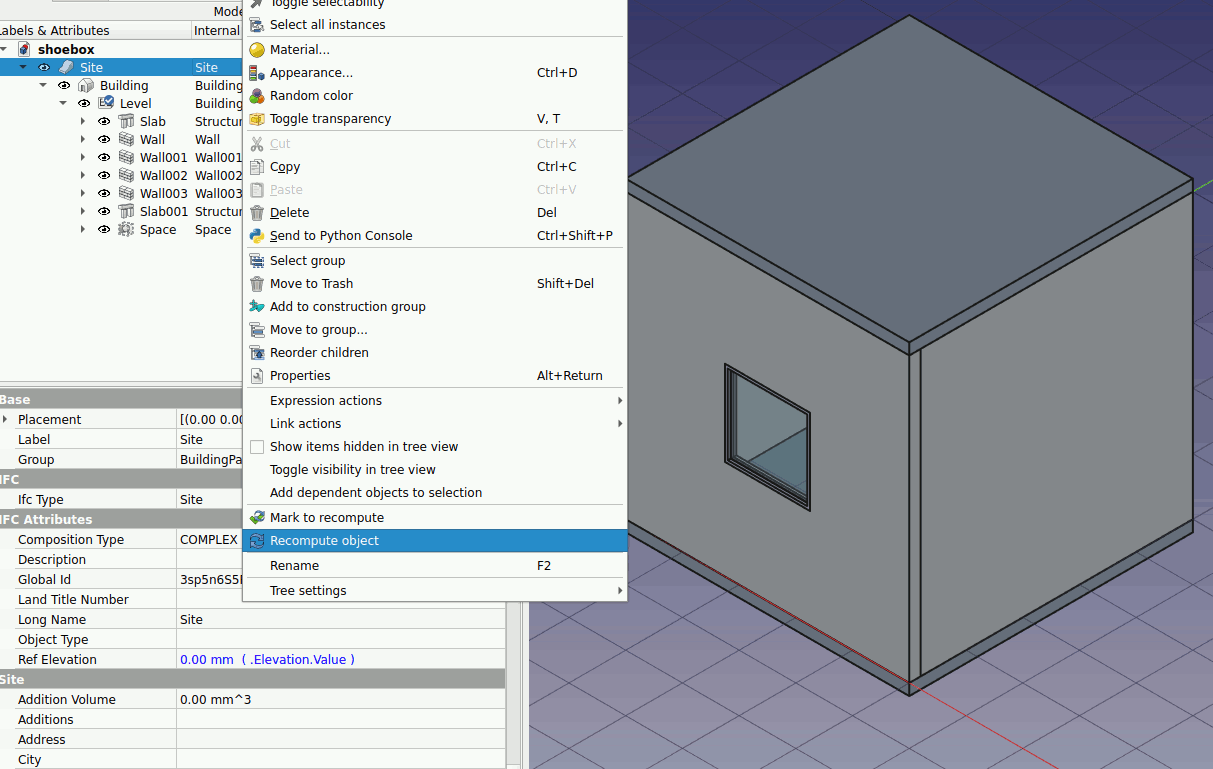Screen dimensions: 1213x769
Task: Click the Random color icon
Action: (x=257, y=96)
